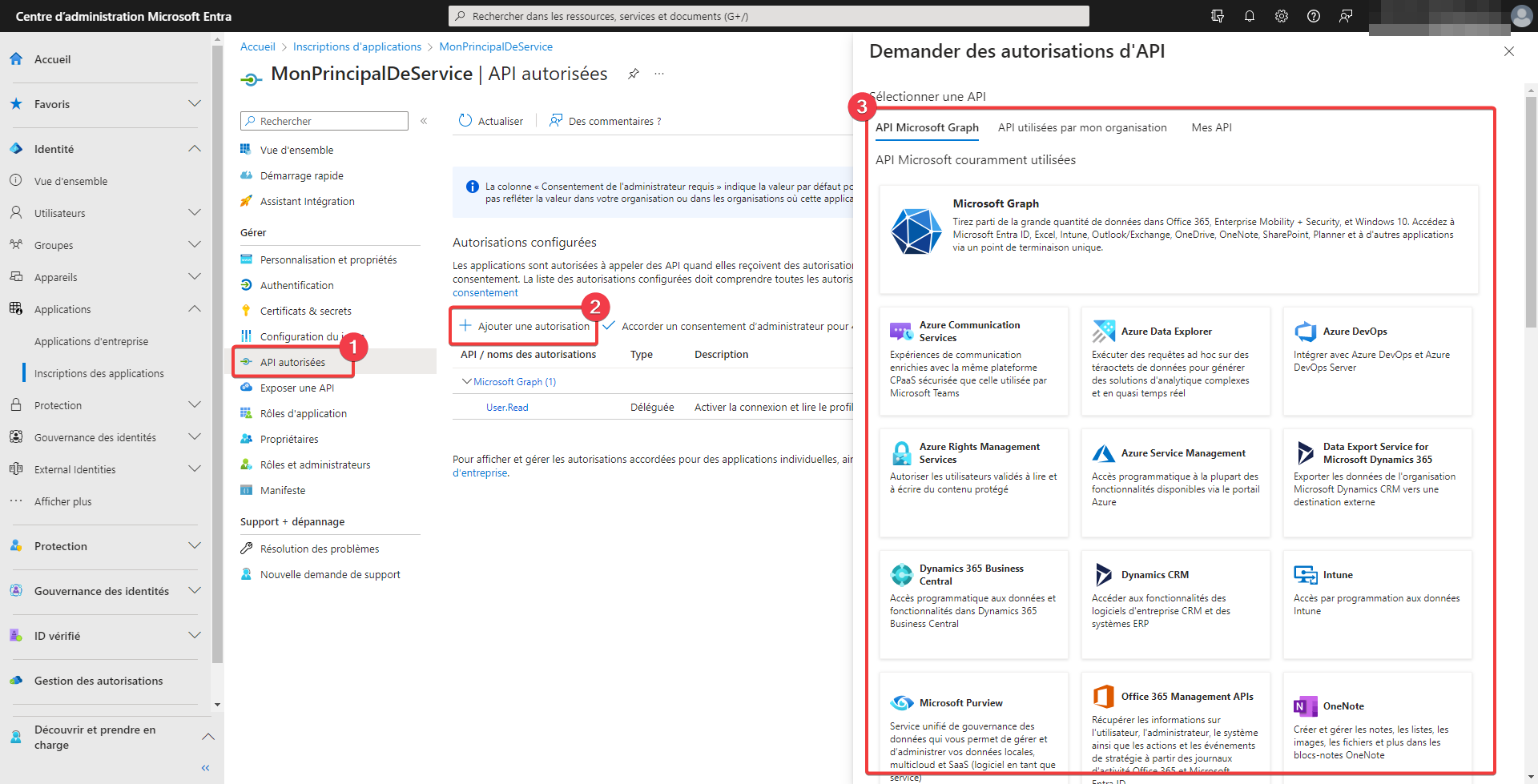Open the settings gear in top bar
The height and width of the screenshot is (784, 1538).
[1281, 16]
